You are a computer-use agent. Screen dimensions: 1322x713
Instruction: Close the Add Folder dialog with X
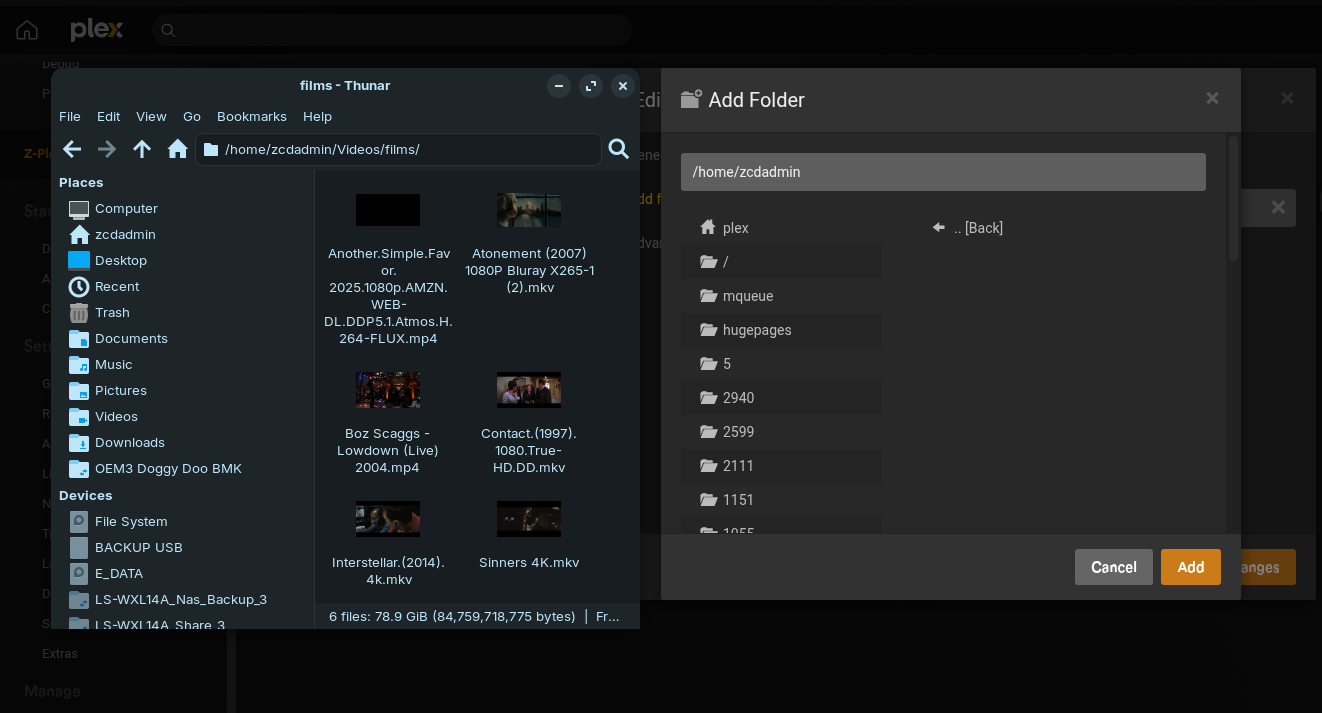1212,98
